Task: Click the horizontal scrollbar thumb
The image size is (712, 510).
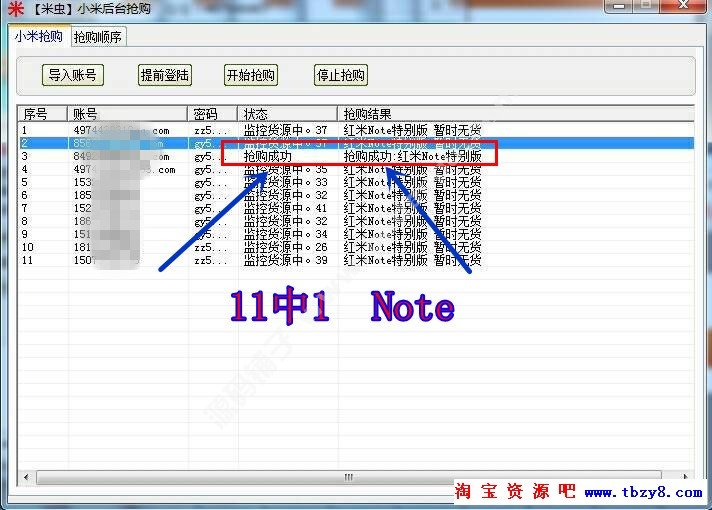Action: (x=348, y=477)
